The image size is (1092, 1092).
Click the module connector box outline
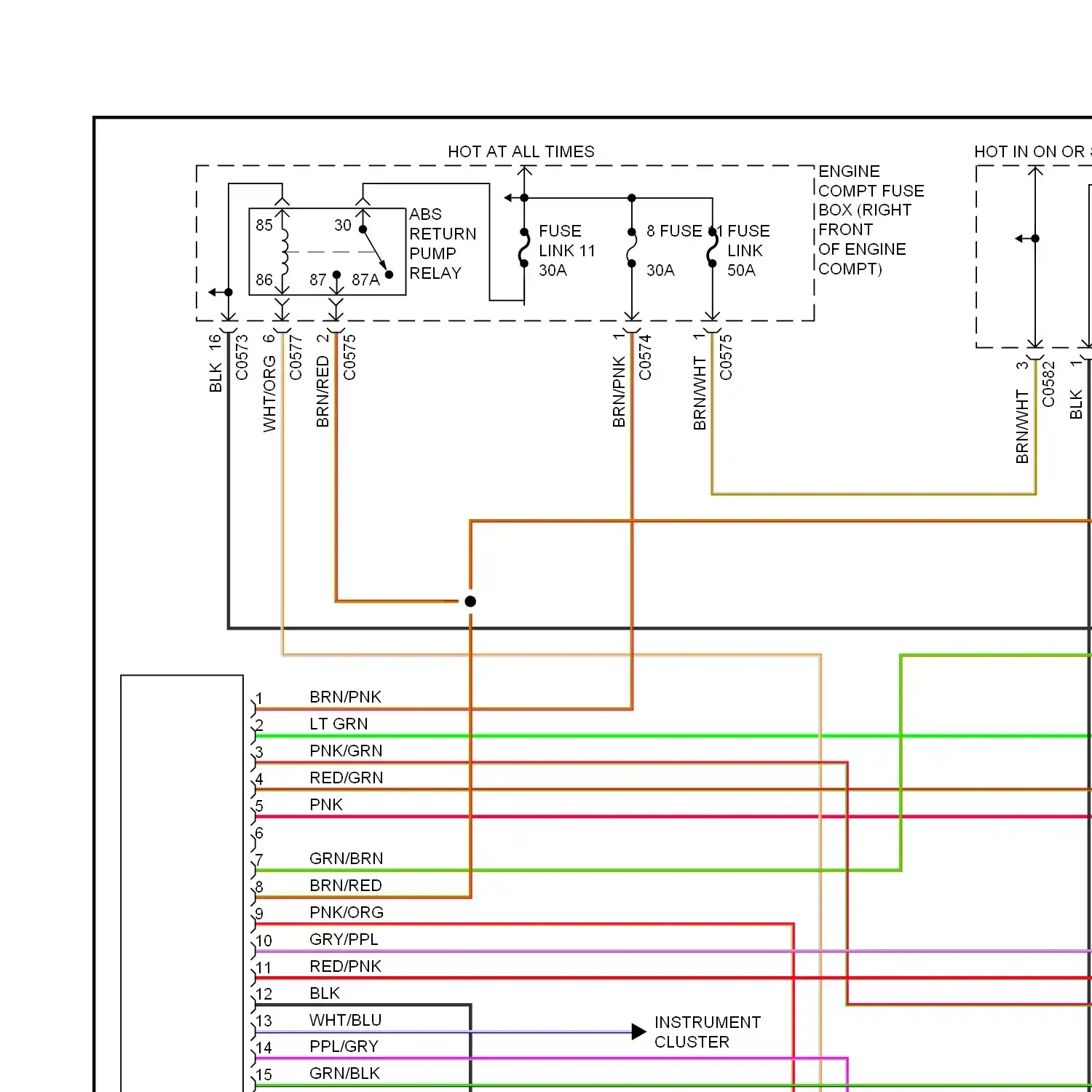pyautogui.click(x=182, y=883)
